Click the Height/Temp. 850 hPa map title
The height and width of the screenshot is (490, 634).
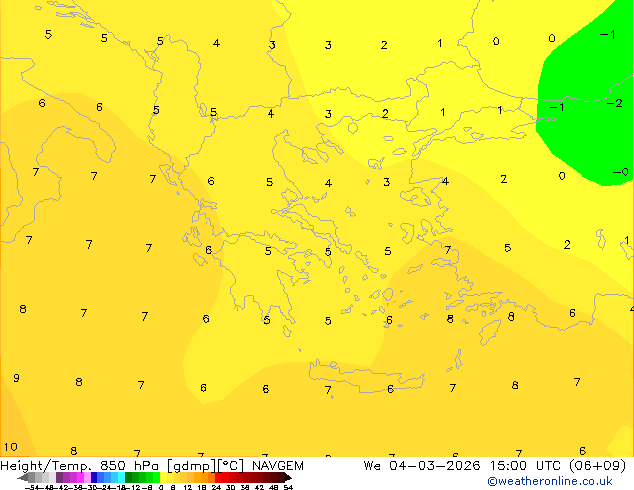tap(80, 466)
